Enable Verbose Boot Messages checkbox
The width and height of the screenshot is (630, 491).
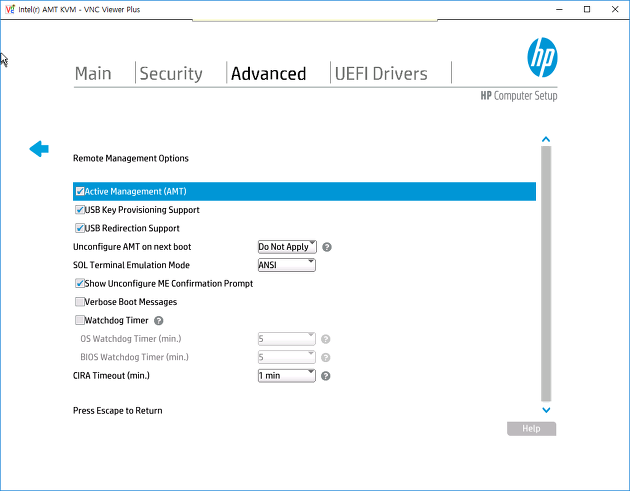pos(80,302)
